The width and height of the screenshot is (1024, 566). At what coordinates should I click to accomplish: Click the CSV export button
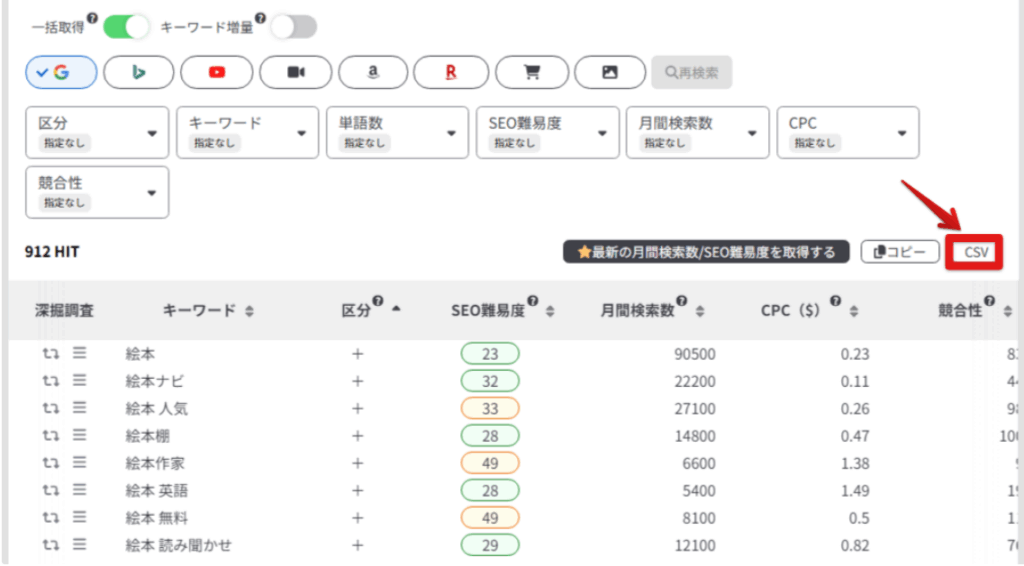click(x=975, y=252)
